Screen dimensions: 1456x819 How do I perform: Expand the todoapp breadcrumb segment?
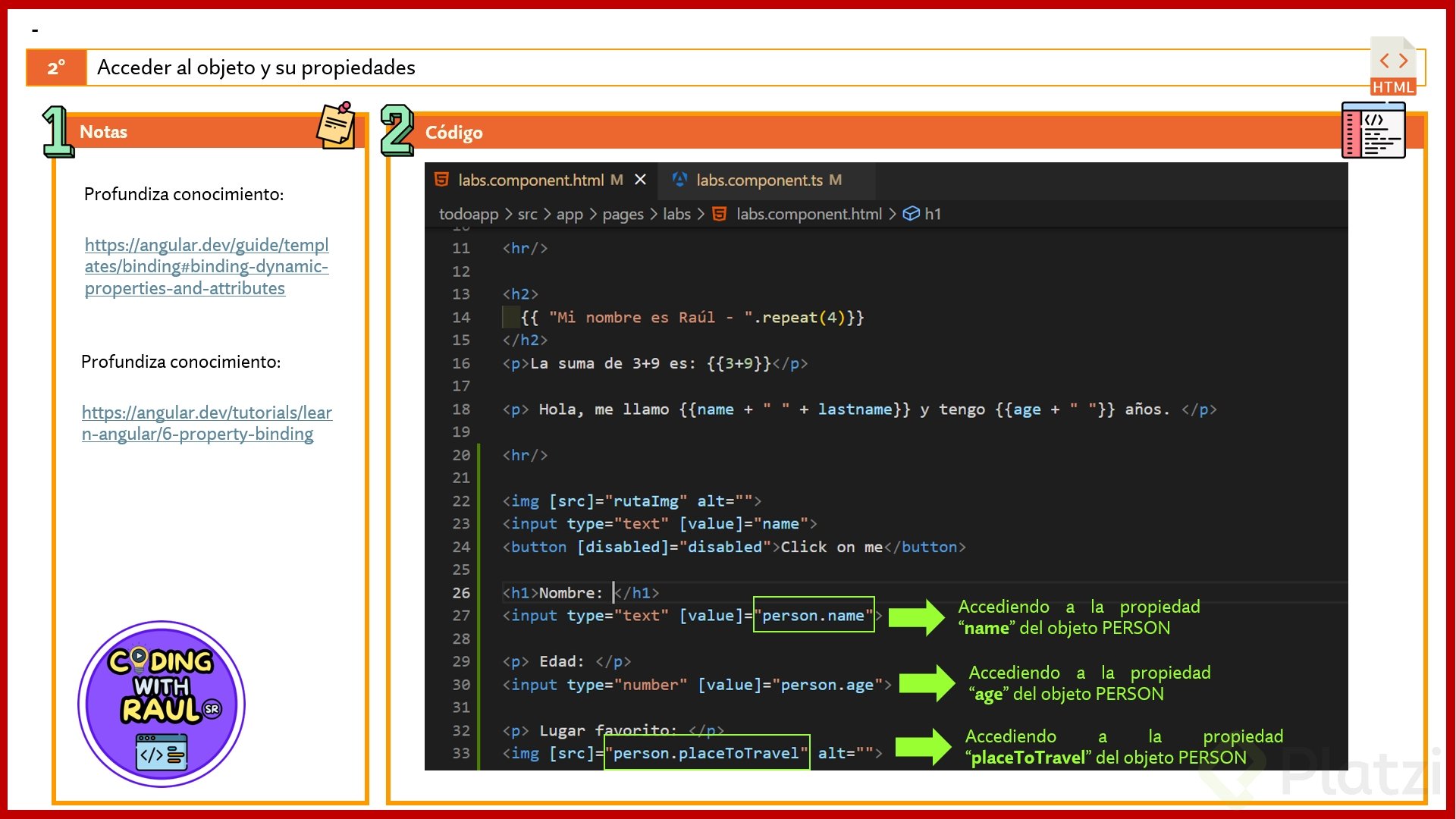468,214
